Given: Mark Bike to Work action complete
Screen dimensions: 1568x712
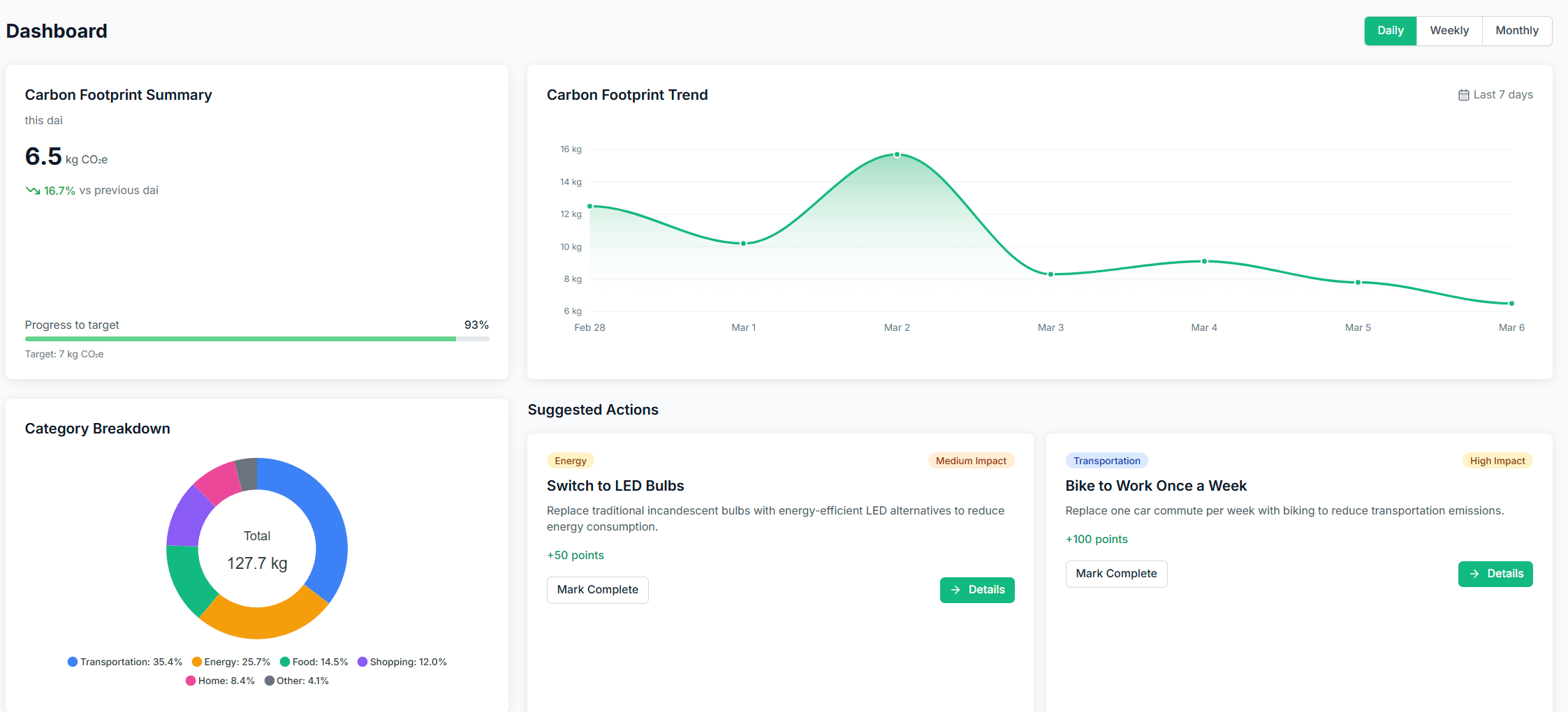Looking at the screenshot, I should coord(1115,574).
